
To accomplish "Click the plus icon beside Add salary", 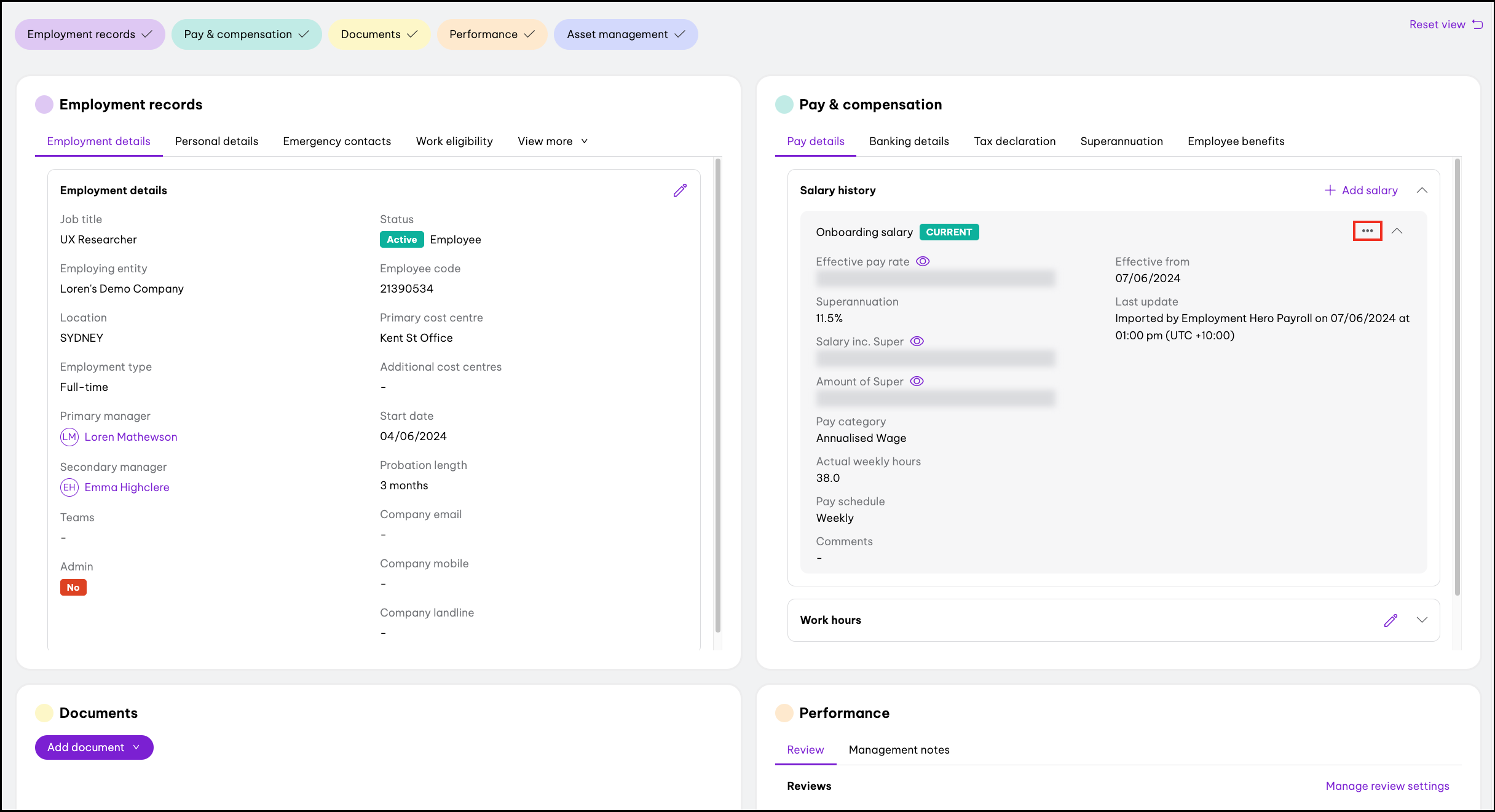I will (1330, 191).
